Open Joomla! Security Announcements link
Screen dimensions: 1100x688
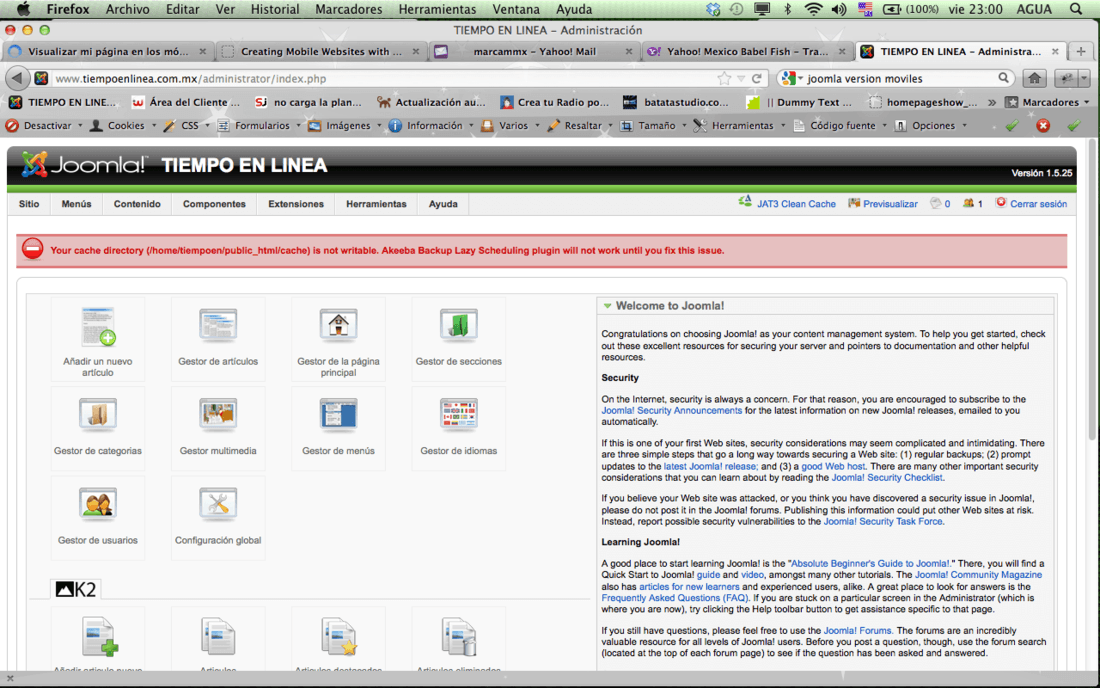pos(671,410)
